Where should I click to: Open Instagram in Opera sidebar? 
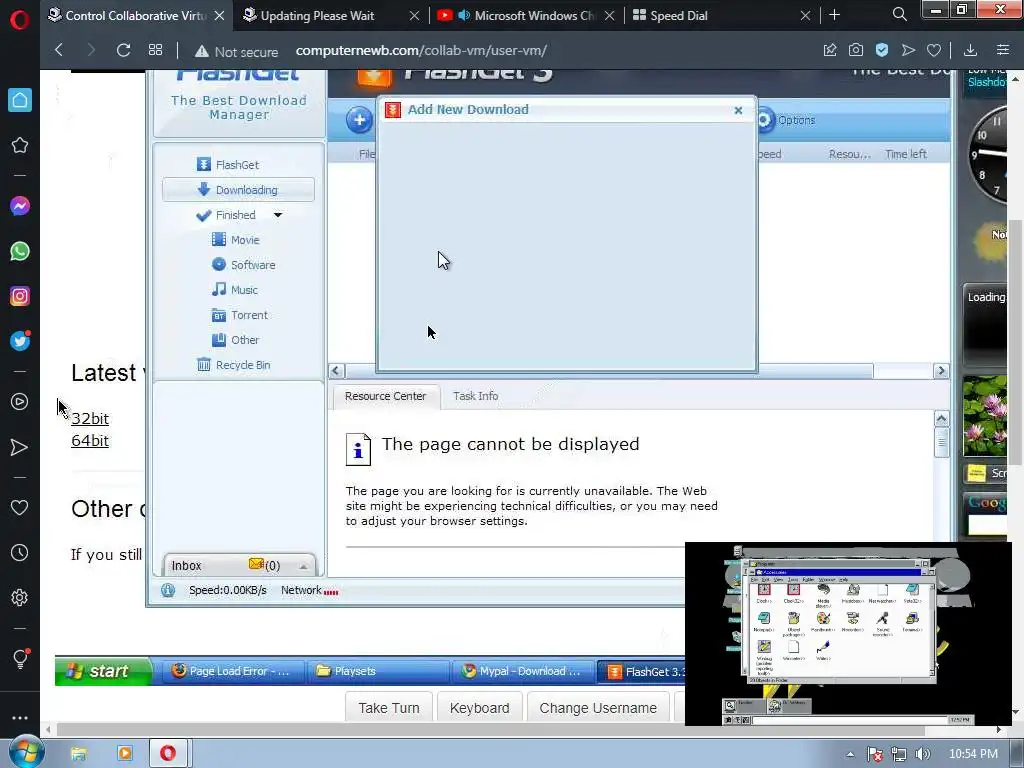coord(20,296)
